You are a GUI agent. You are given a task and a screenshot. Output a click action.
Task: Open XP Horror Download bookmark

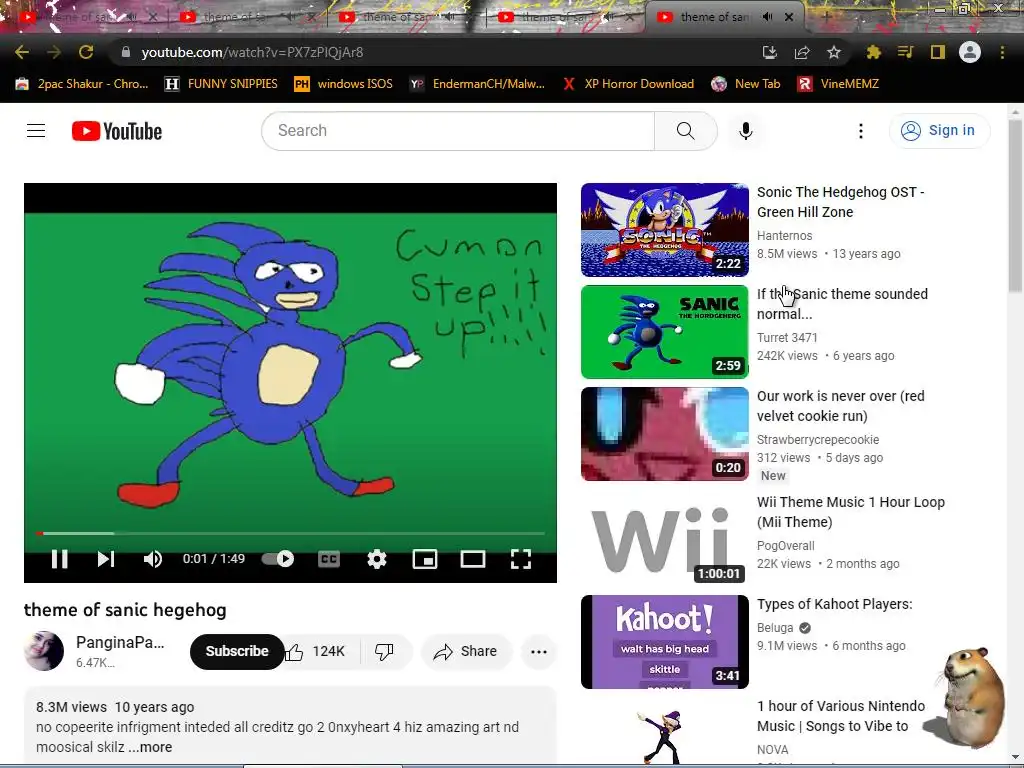628,84
